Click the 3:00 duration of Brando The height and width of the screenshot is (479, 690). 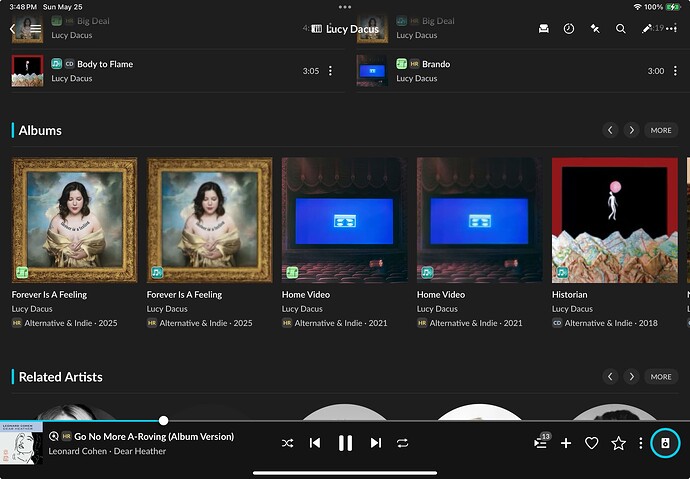pos(656,71)
